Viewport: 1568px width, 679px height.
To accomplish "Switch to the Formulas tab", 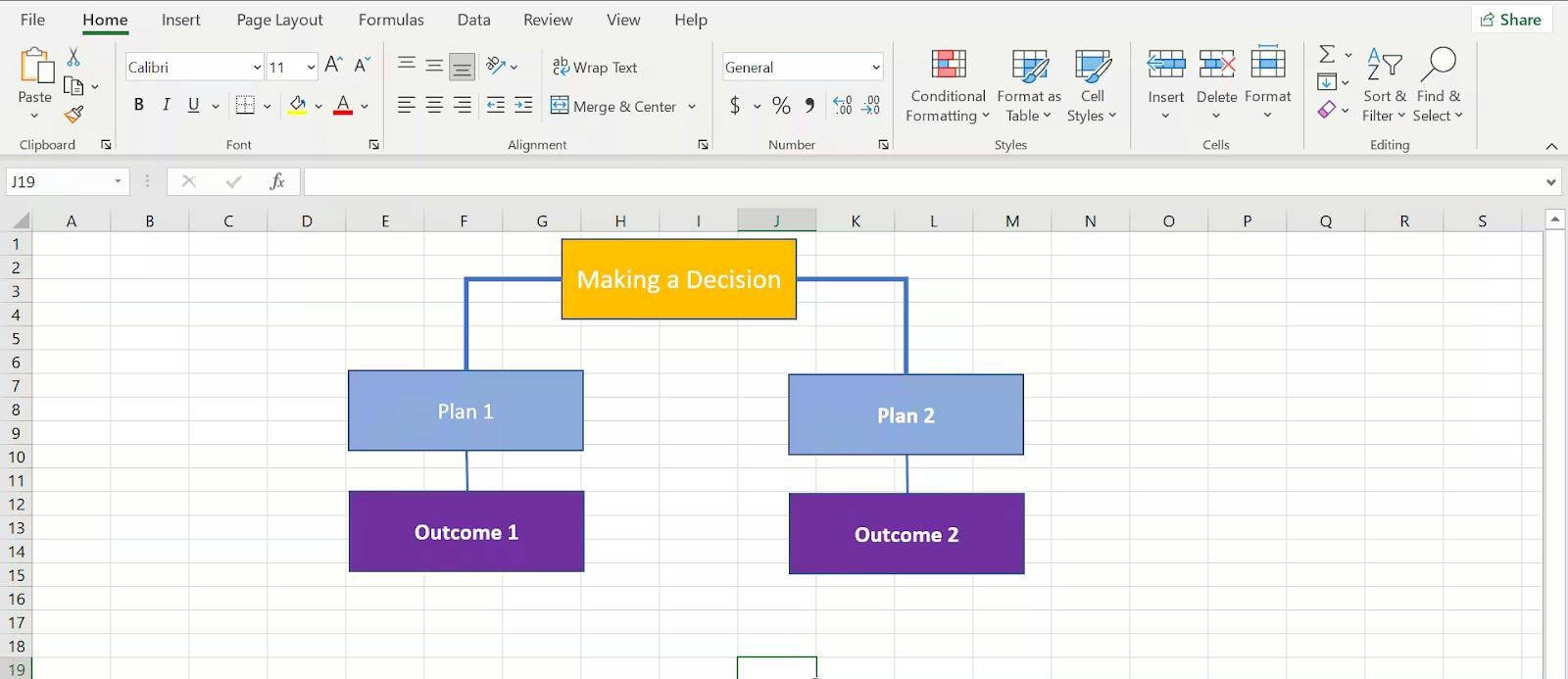I will 391,20.
